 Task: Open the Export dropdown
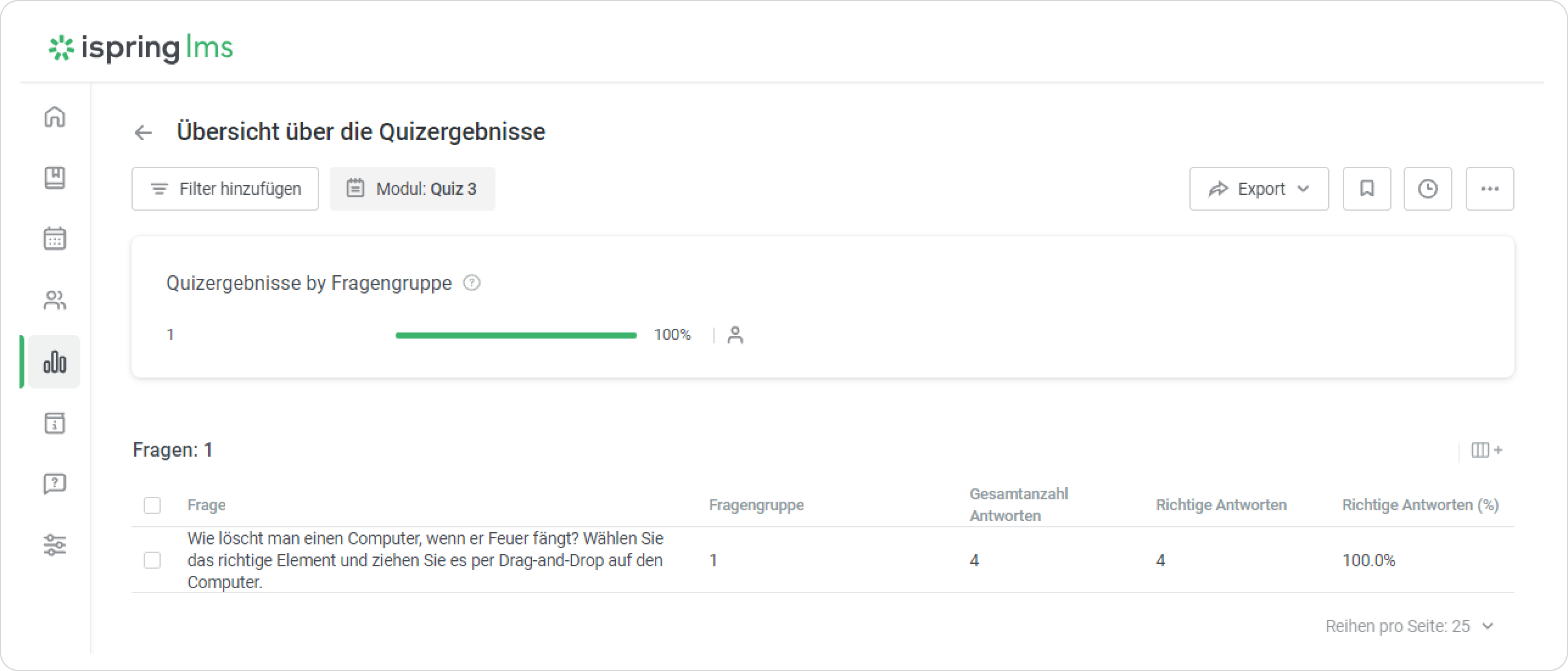click(1259, 189)
